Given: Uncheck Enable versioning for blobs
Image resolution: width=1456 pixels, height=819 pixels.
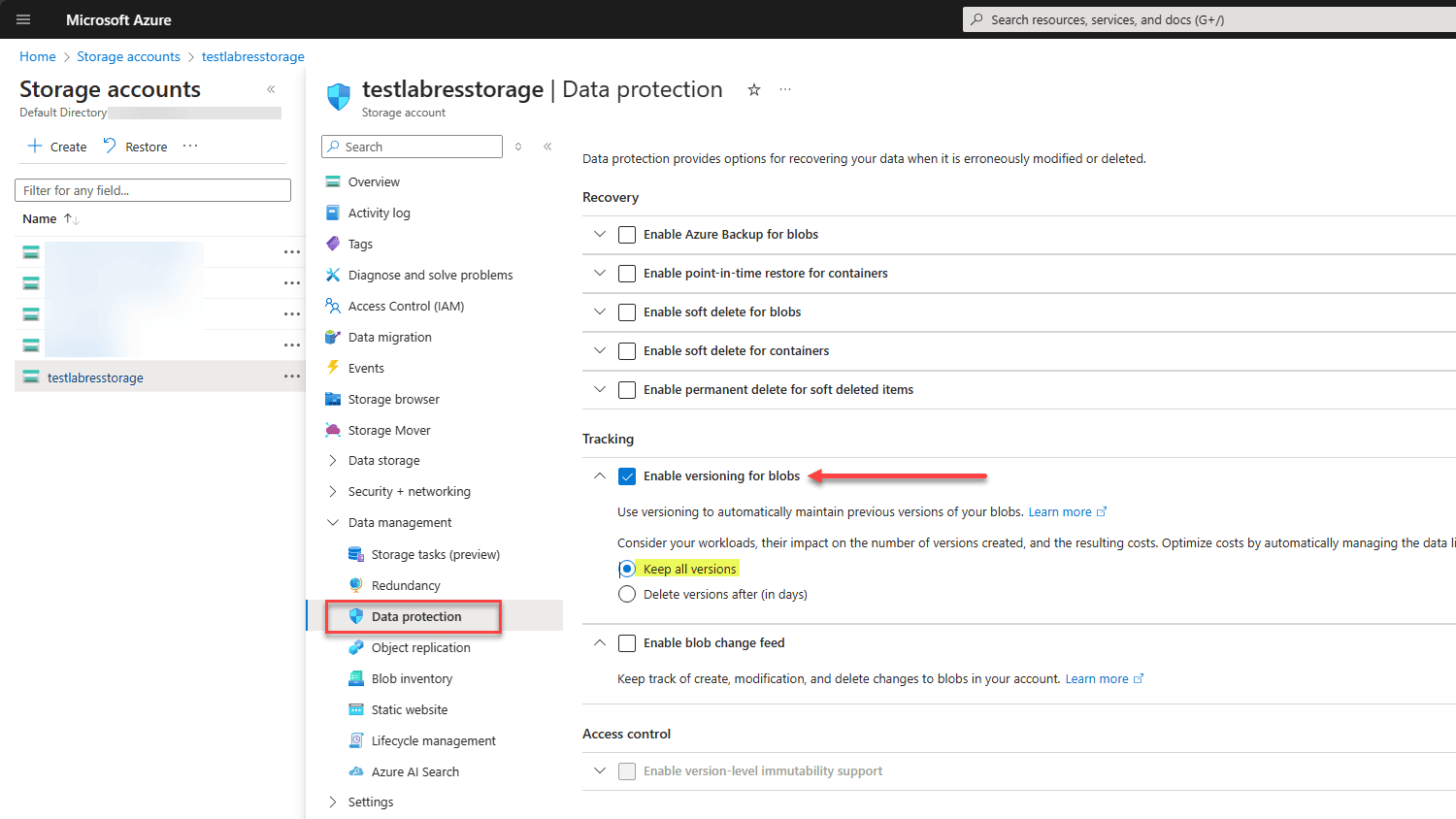Looking at the screenshot, I should (x=627, y=476).
